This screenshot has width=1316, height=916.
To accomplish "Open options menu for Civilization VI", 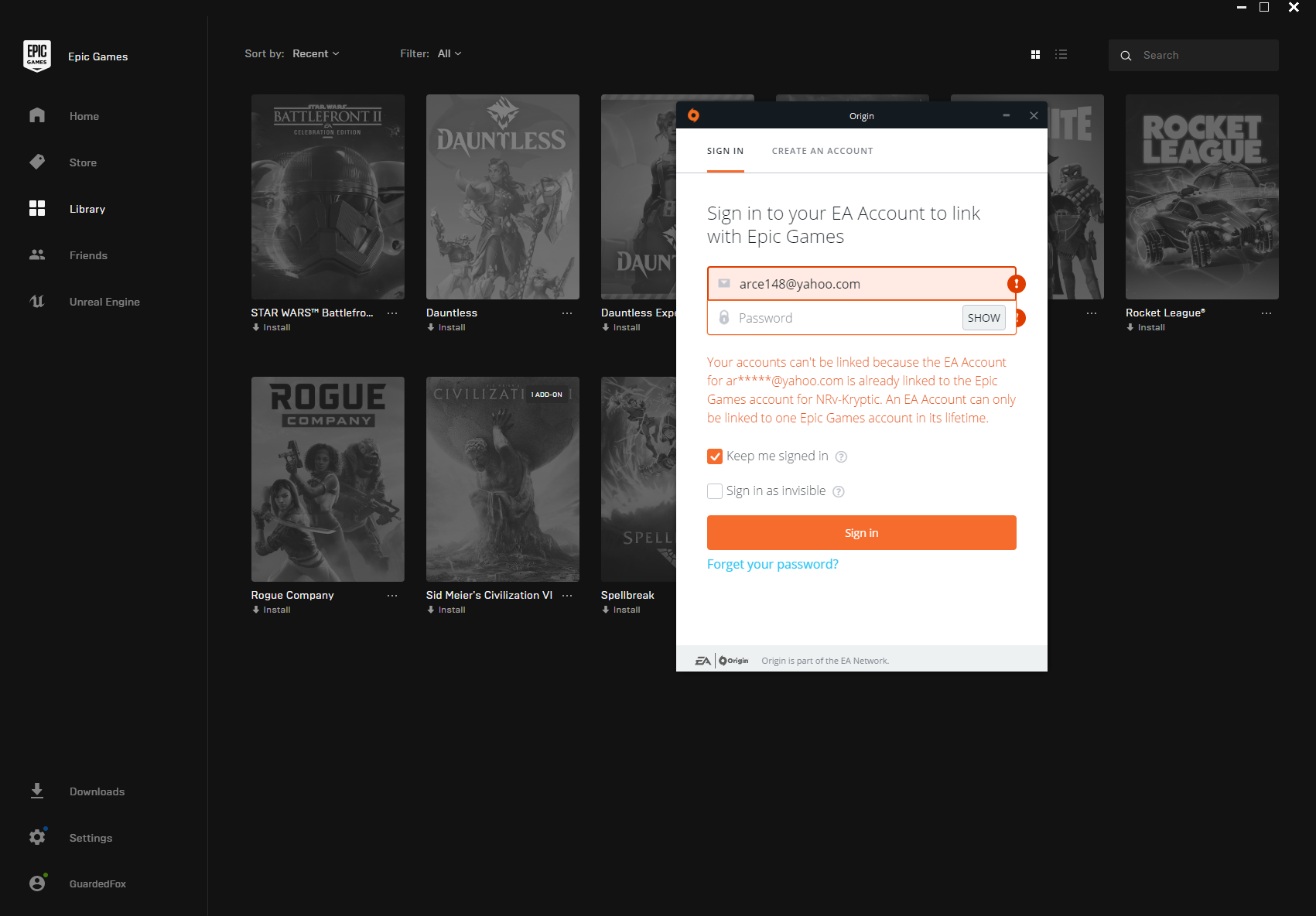I will [567, 596].
